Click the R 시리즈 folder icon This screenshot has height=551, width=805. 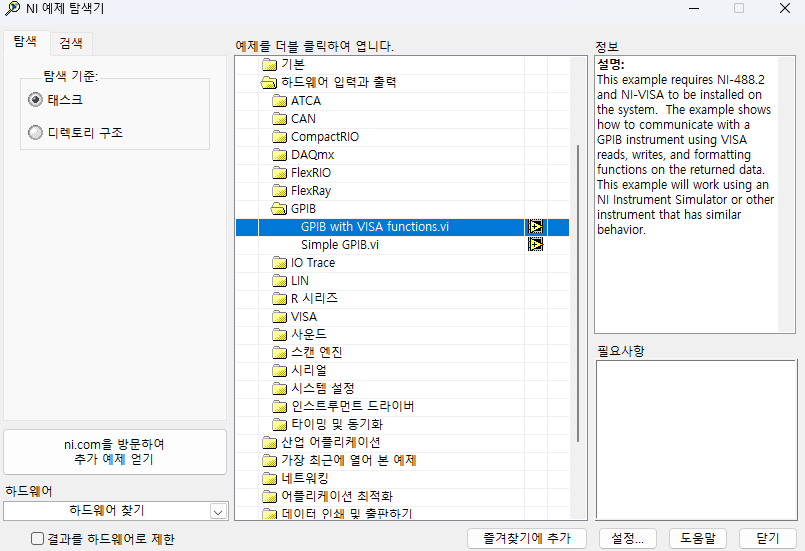[279, 299]
